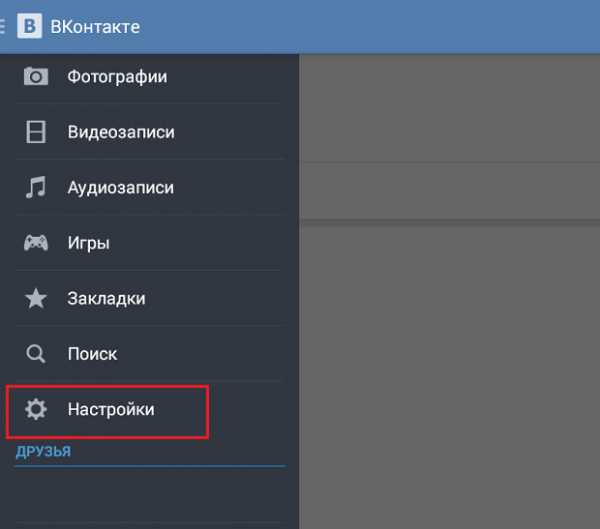Click the star icon beside Закладки

click(x=36, y=299)
